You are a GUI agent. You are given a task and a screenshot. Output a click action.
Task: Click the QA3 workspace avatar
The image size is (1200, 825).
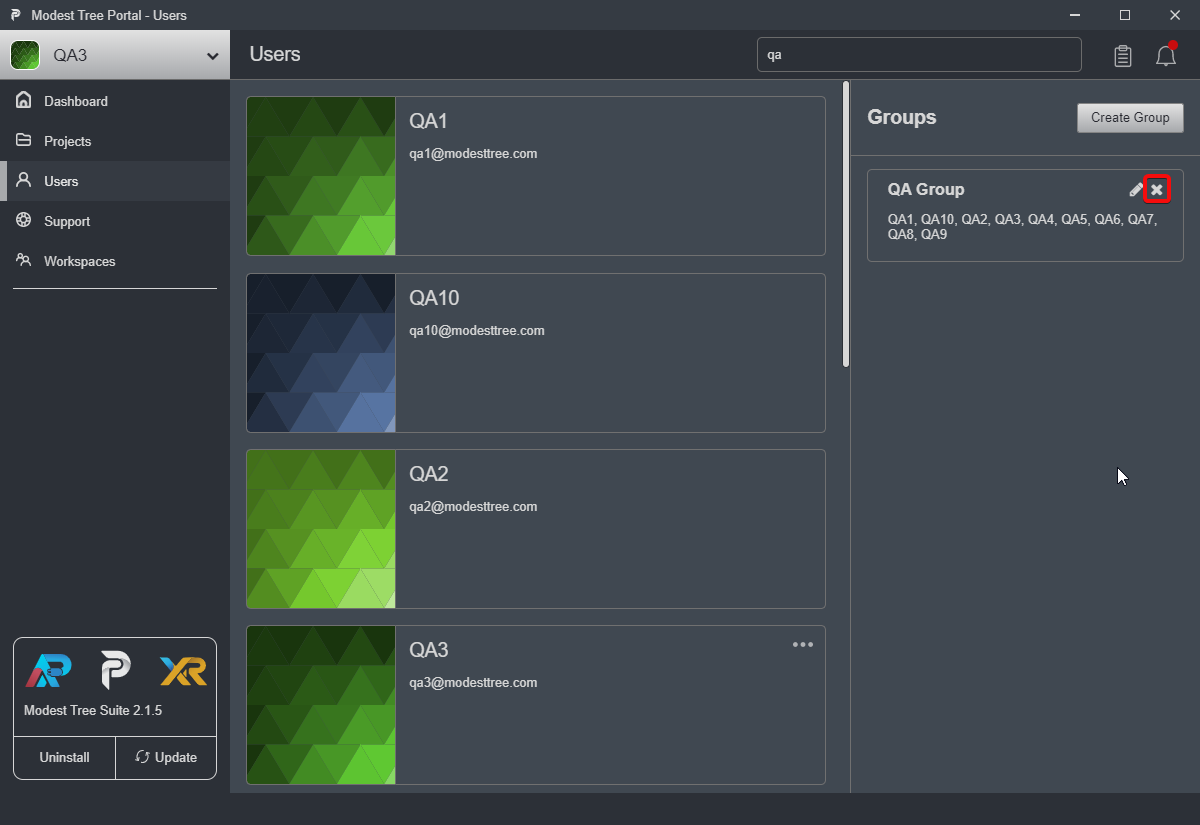click(25, 55)
